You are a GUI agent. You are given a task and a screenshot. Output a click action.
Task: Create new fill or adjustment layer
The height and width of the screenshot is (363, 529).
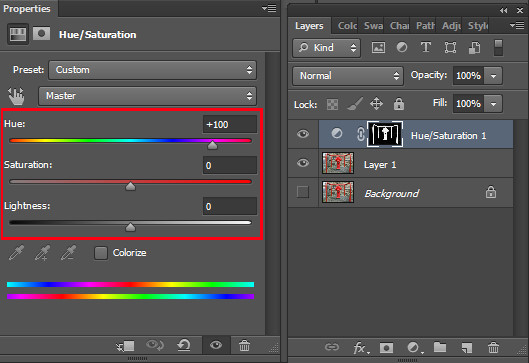pos(414,347)
